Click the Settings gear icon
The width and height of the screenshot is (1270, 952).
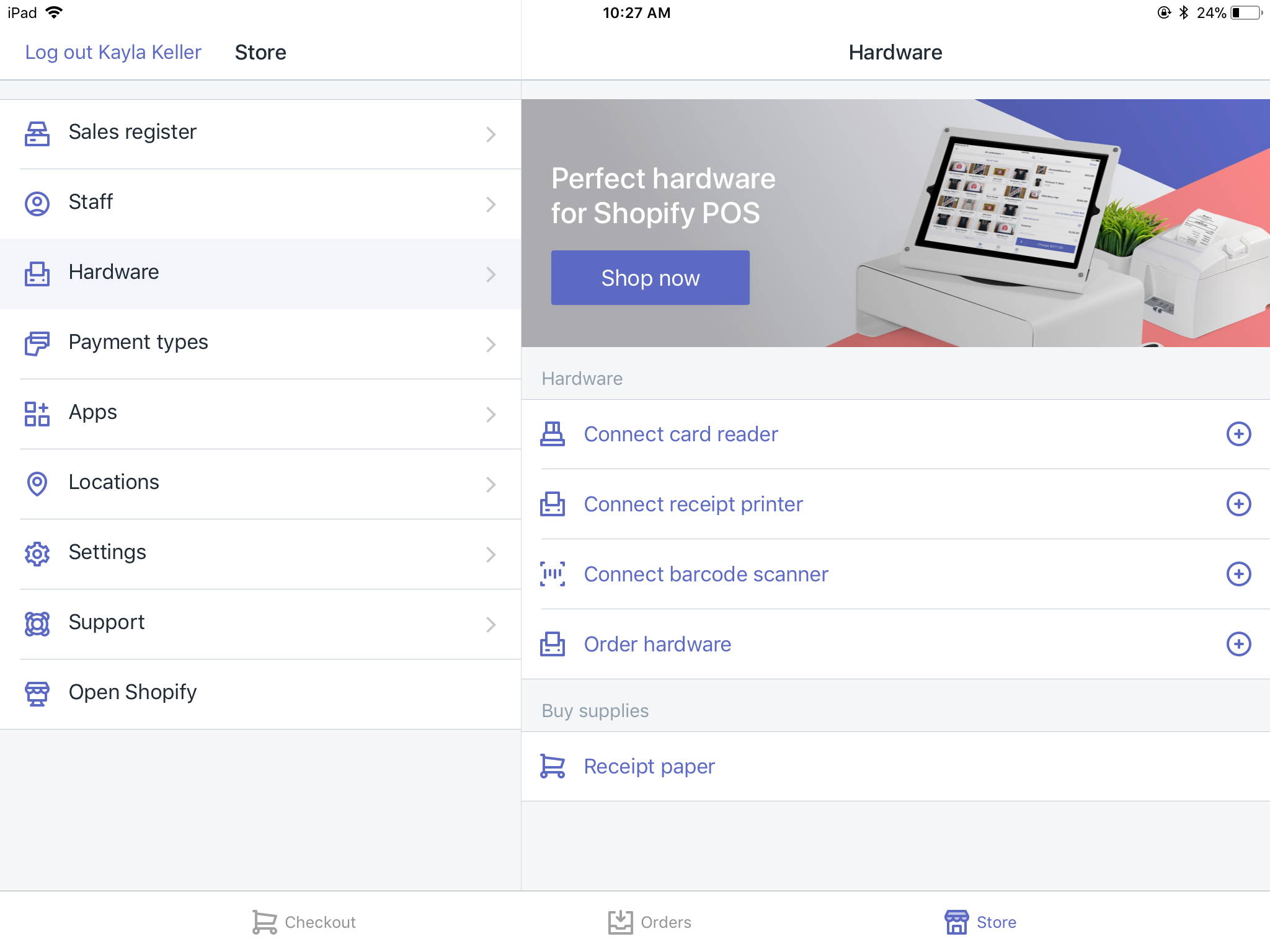[x=37, y=553]
